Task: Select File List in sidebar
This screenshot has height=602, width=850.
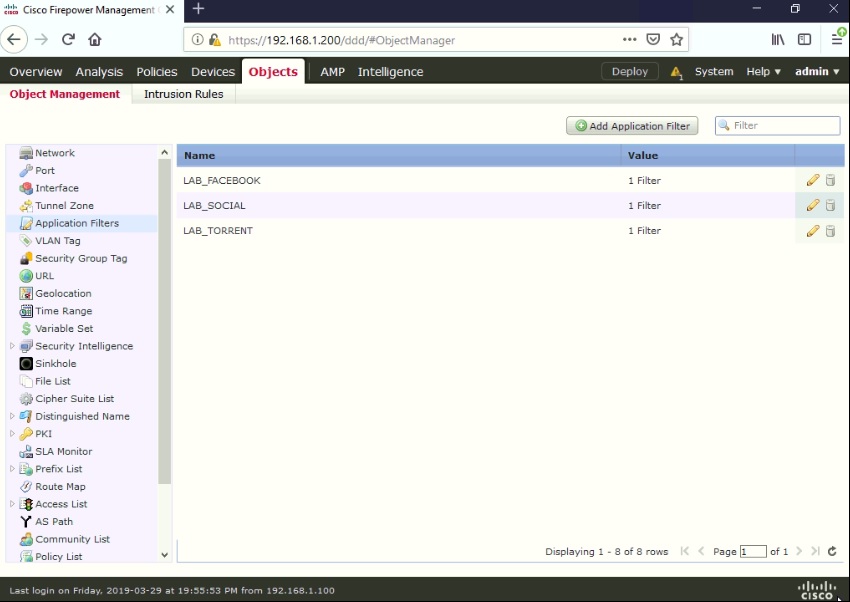Action: tap(53, 381)
